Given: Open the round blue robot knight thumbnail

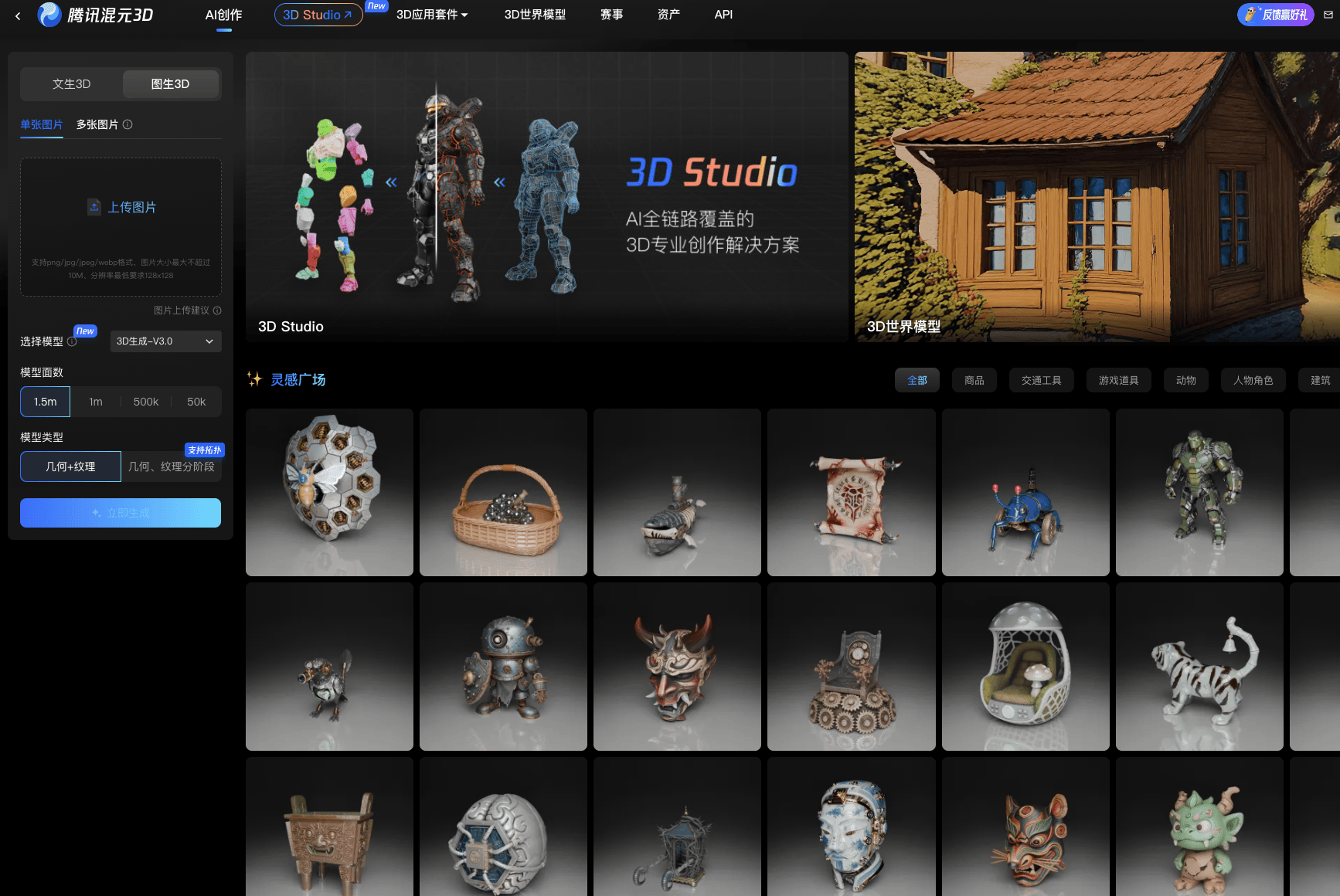Looking at the screenshot, I should click(x=504, y=667).
